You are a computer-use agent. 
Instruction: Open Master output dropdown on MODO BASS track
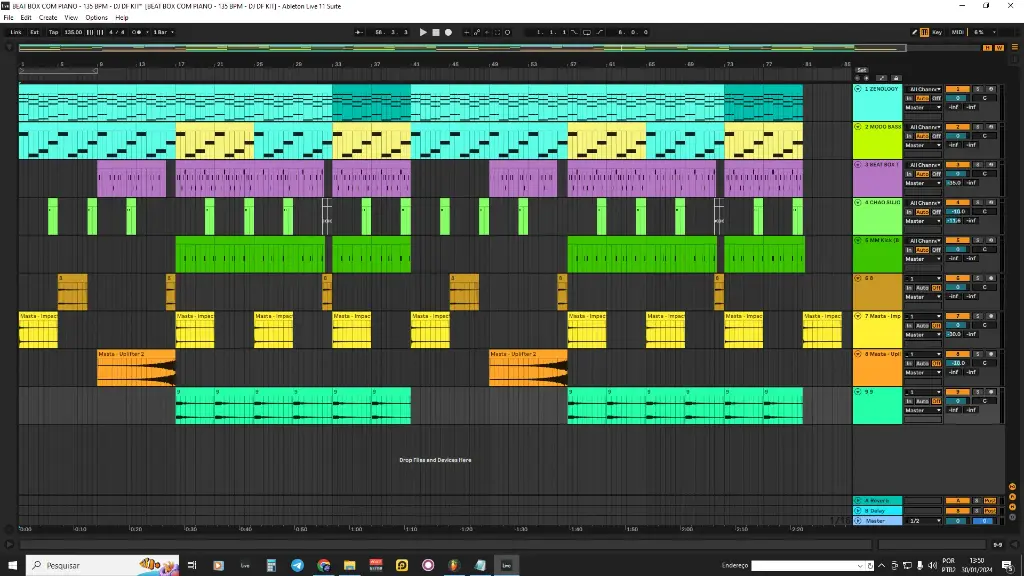pyautogui.click(x=923, y=145)
